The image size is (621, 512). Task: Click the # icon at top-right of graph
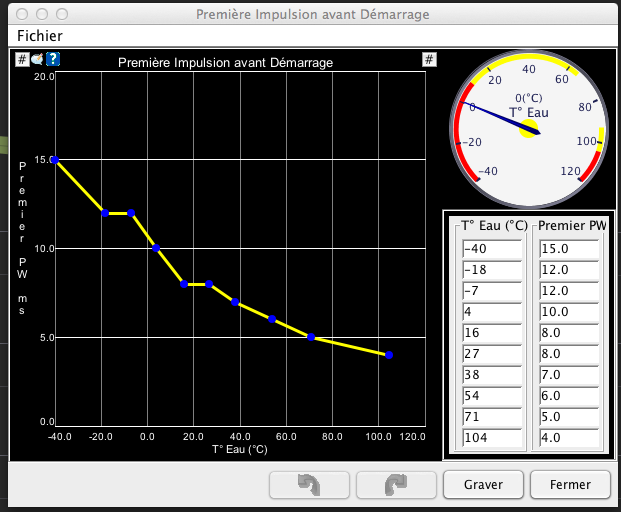click(x=429, y=59)
